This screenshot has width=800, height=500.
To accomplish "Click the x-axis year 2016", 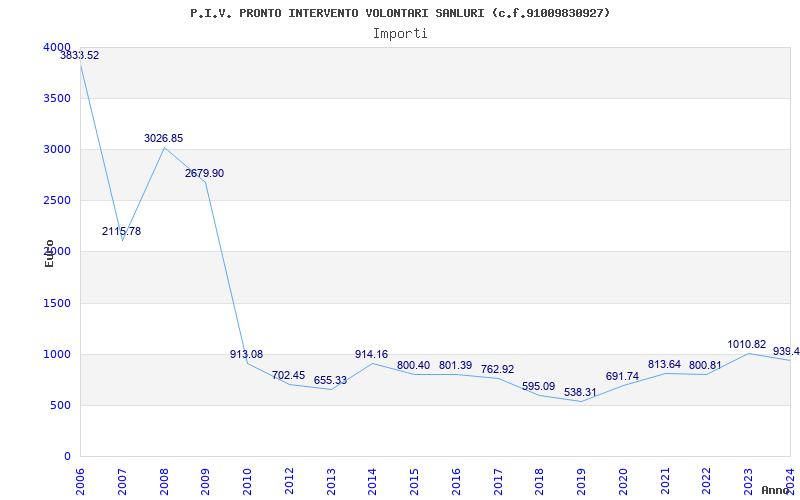I will pos(456,482).
